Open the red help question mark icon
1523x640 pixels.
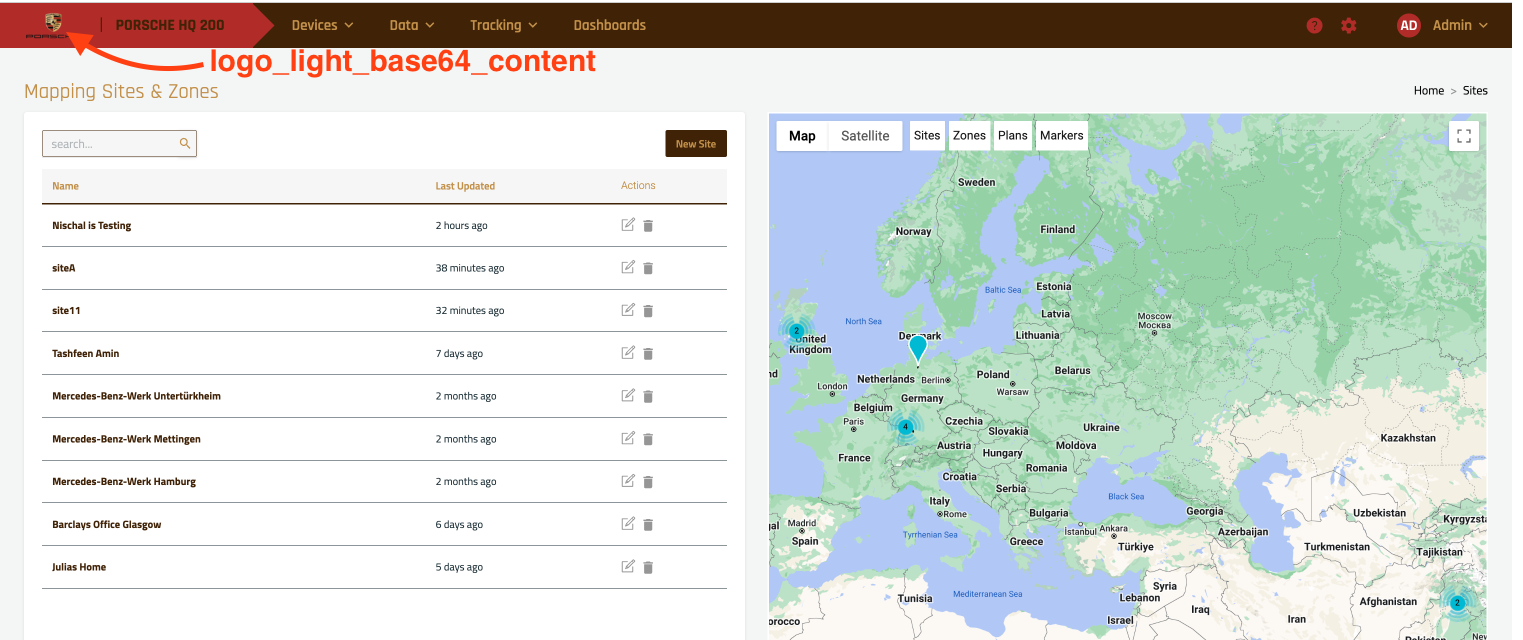click(x=1315, y=26)
